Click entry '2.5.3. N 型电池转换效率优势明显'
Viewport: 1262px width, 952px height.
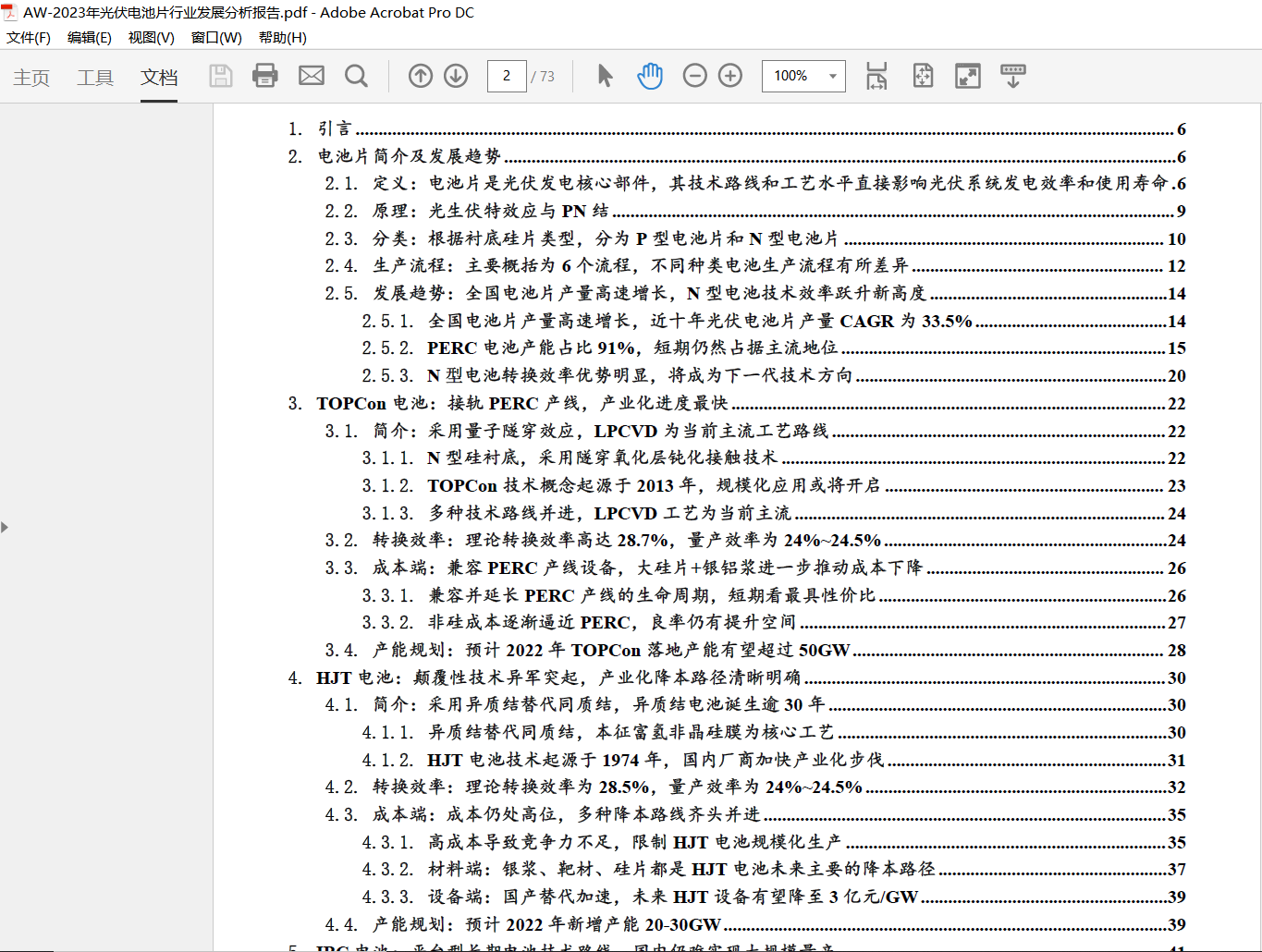click(x=774, y=375)
